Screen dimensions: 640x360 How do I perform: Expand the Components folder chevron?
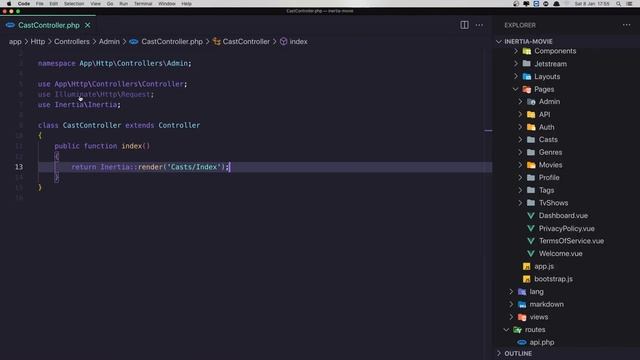click(516, 51)
